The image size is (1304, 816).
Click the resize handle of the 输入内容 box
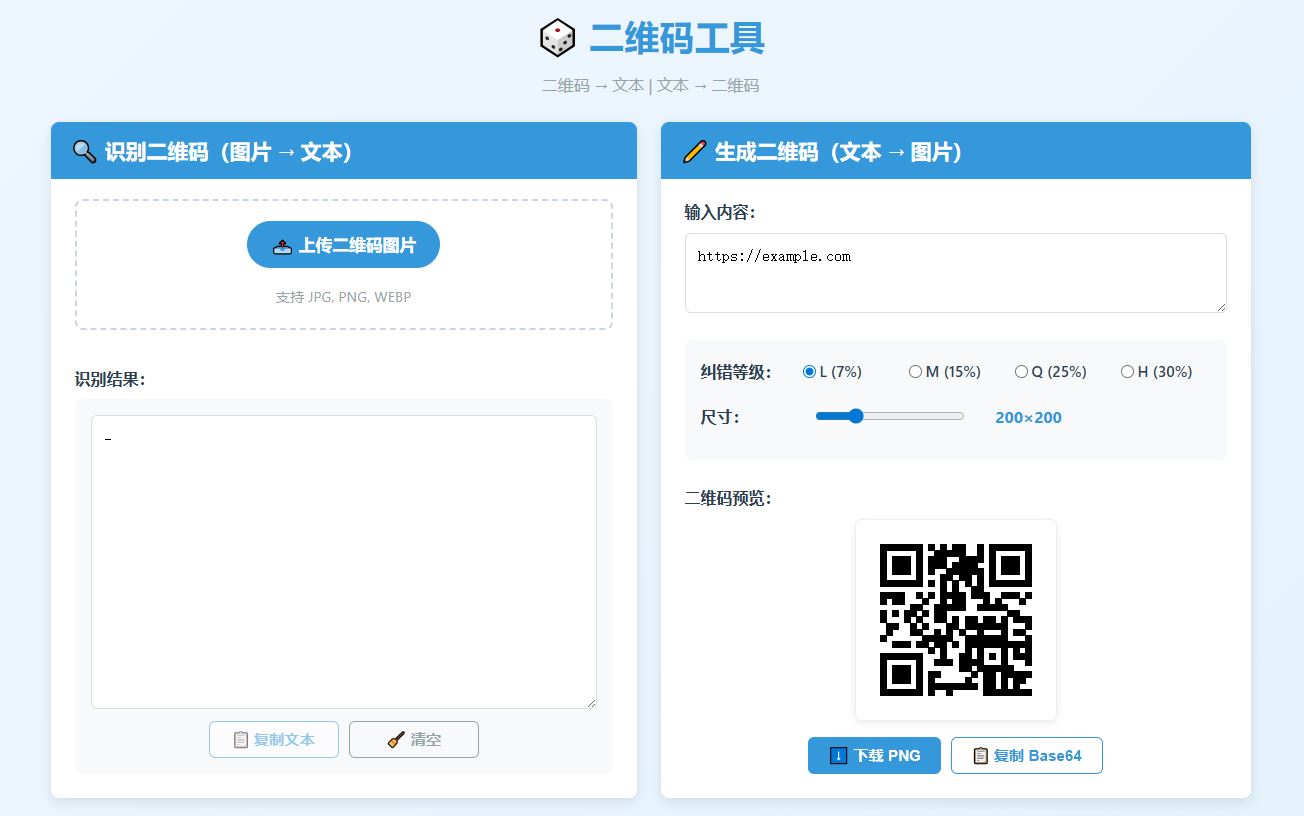(x=1220, y=306)
